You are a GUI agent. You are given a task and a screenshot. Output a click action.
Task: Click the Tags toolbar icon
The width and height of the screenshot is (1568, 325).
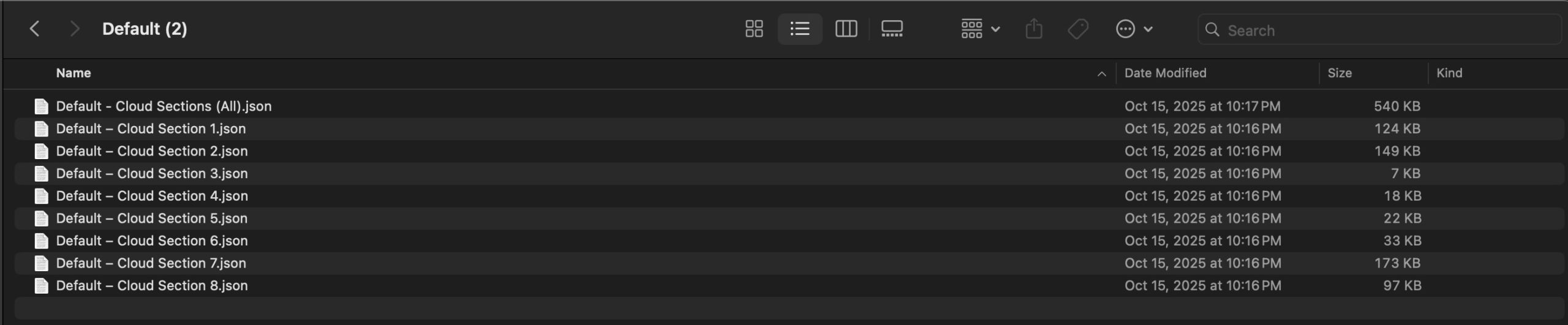click(x=1078, y=29)
